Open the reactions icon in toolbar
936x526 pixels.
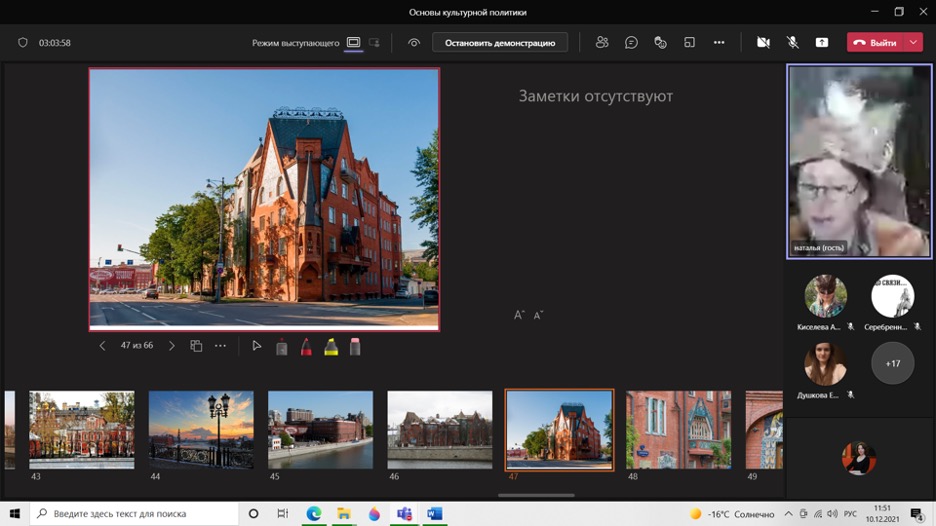[x=660, y=43]
